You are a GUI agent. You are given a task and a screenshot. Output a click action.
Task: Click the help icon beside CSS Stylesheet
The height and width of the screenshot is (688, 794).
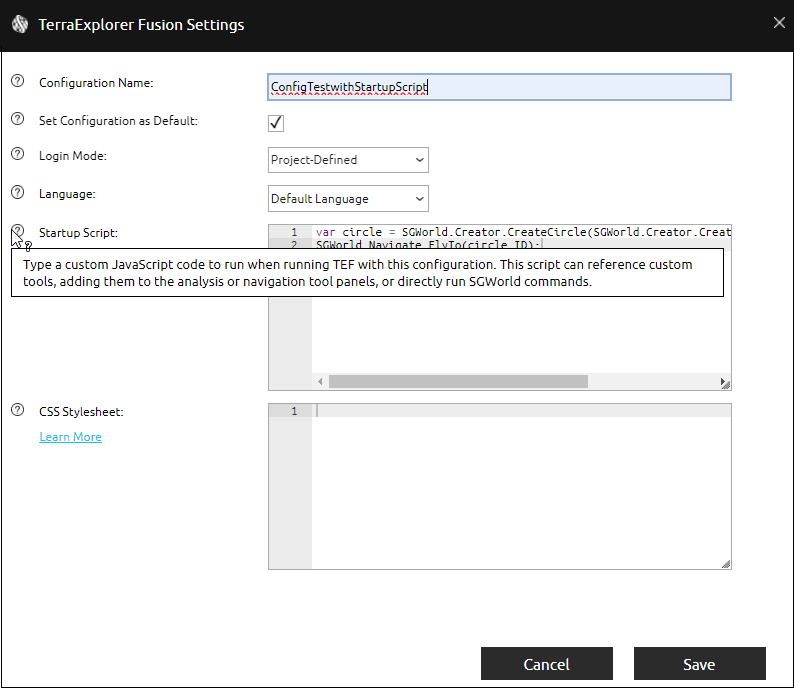pyautogui.click(x=18, y=410)
